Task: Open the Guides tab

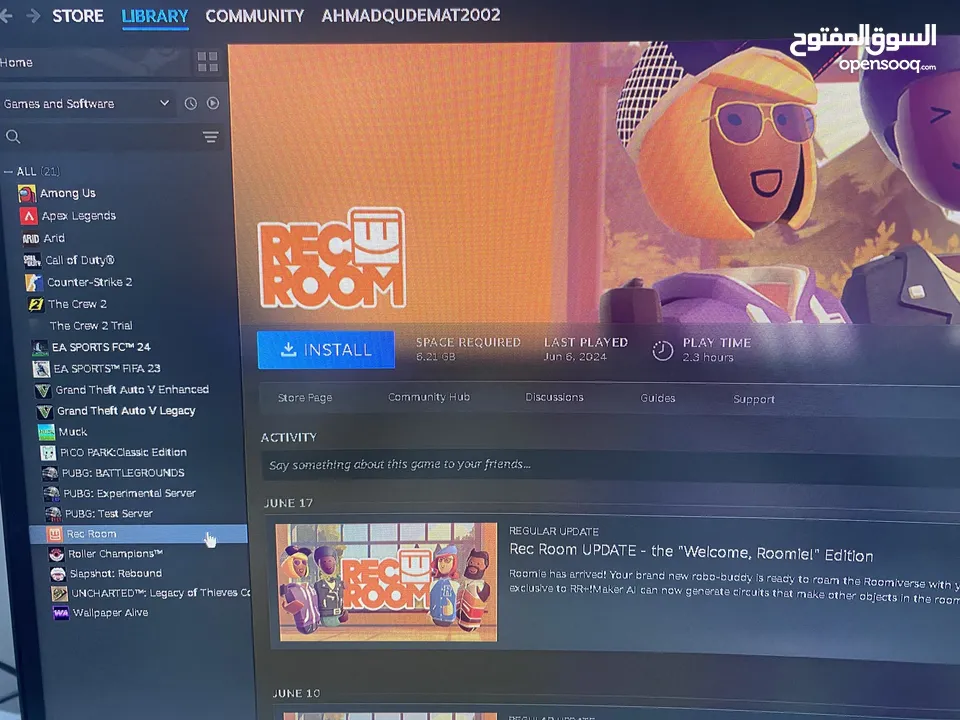Action: 658,398
